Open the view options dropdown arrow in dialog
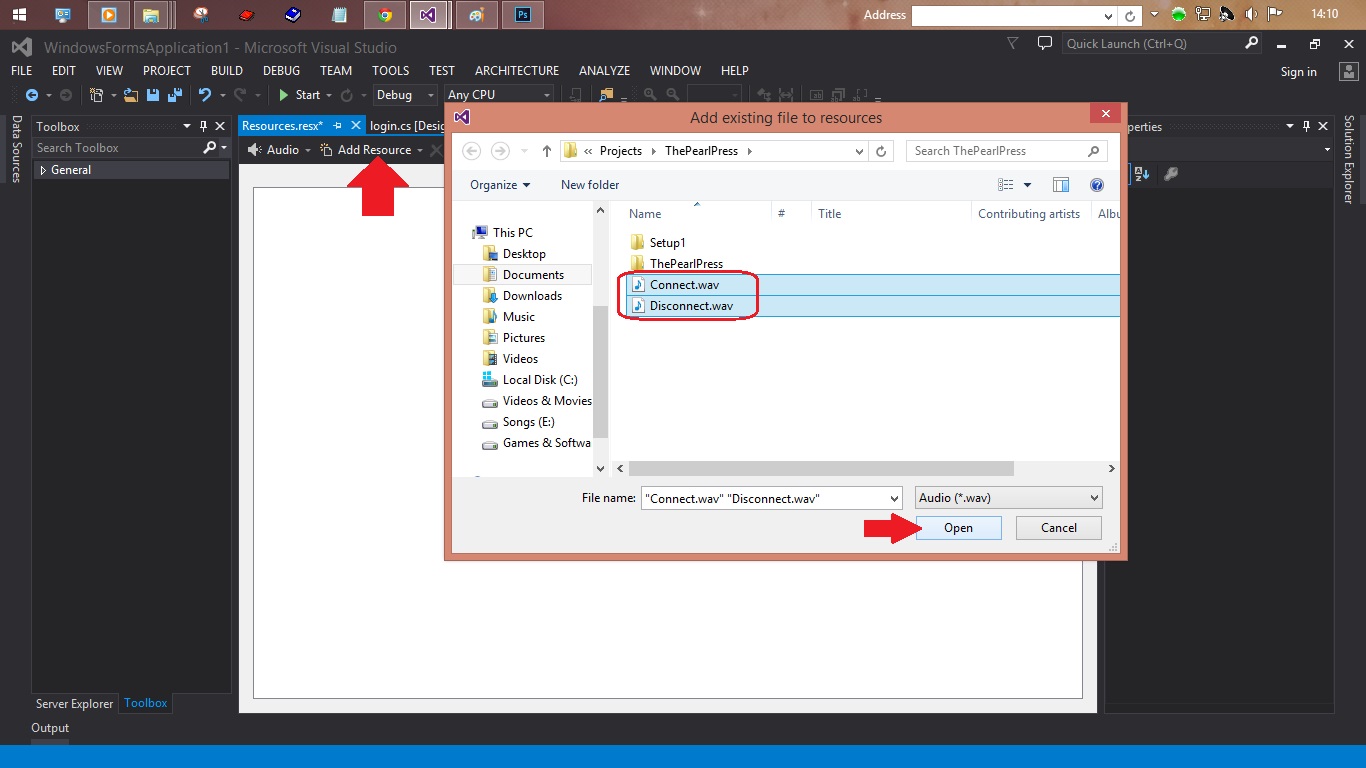Screen dimensions: 1366x768 (x=1027, y=185)
